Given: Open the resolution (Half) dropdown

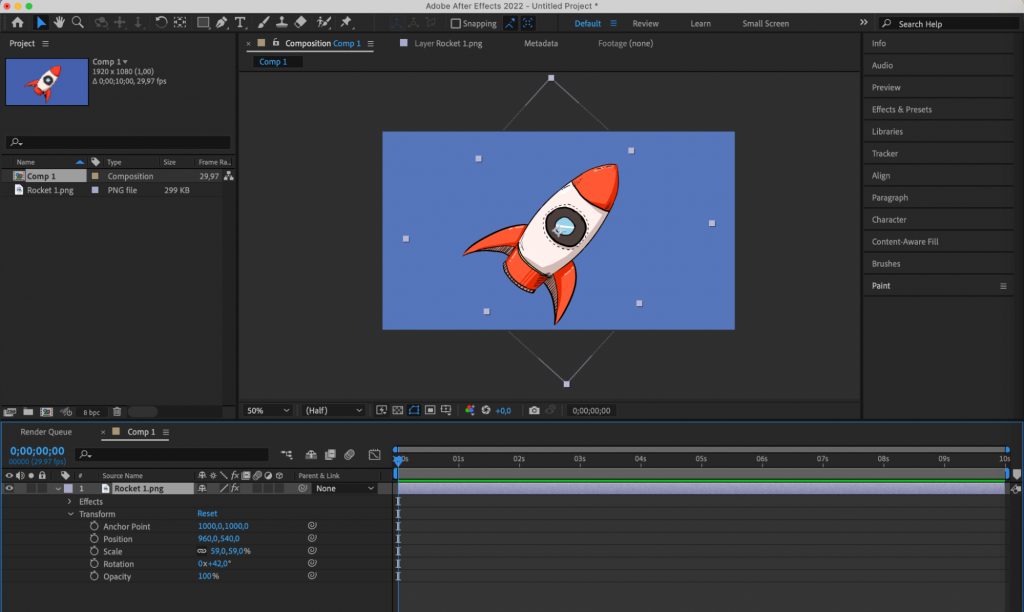Looking at the screenshot, I should pyautogui.click(x=331, y=410).
